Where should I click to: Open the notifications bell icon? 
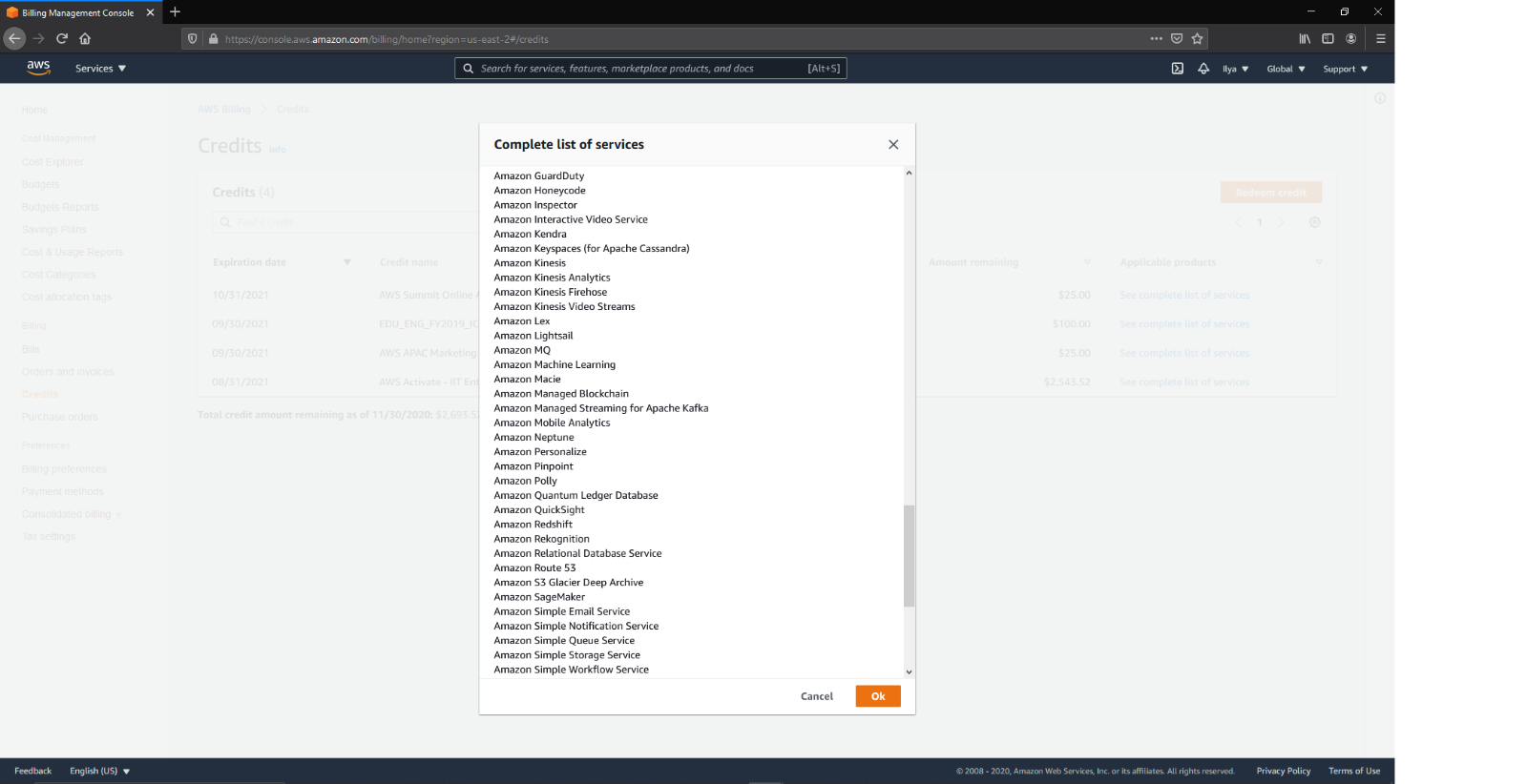(x=1203, y=69)
